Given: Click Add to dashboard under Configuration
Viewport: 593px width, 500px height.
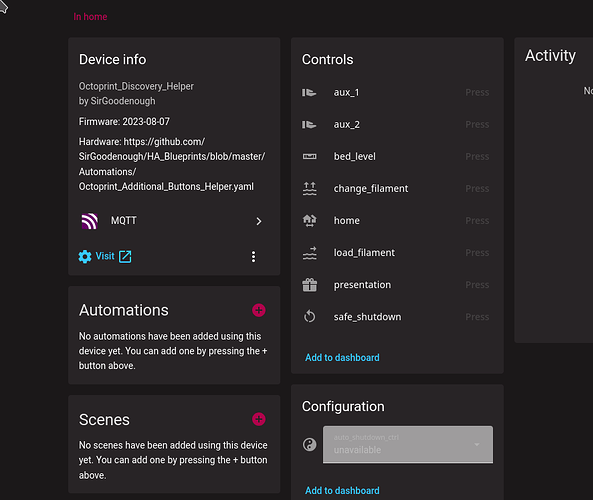Looking at the screenshot, I should pyautogui.click(x=342, y=491).
